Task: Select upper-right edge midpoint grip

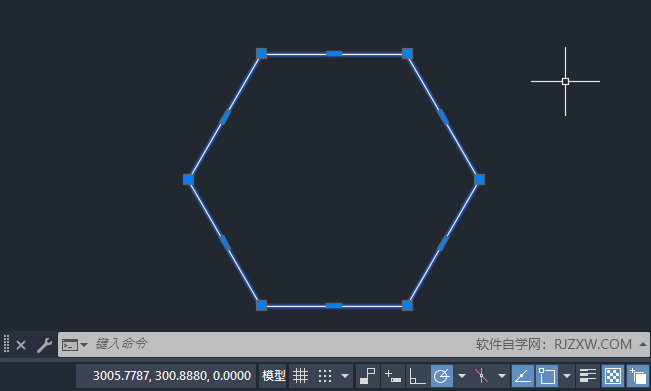Action: (443, 117)
